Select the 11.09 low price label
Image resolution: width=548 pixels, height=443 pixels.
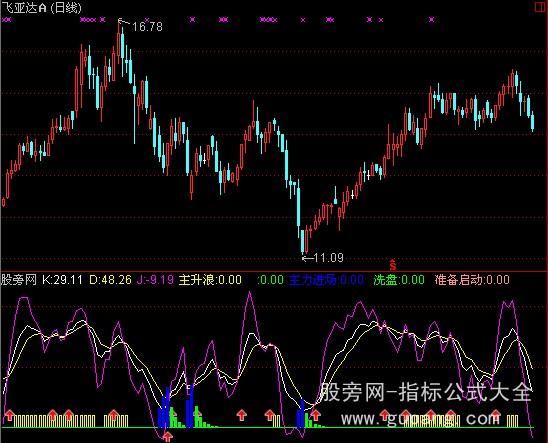[329, 258]
